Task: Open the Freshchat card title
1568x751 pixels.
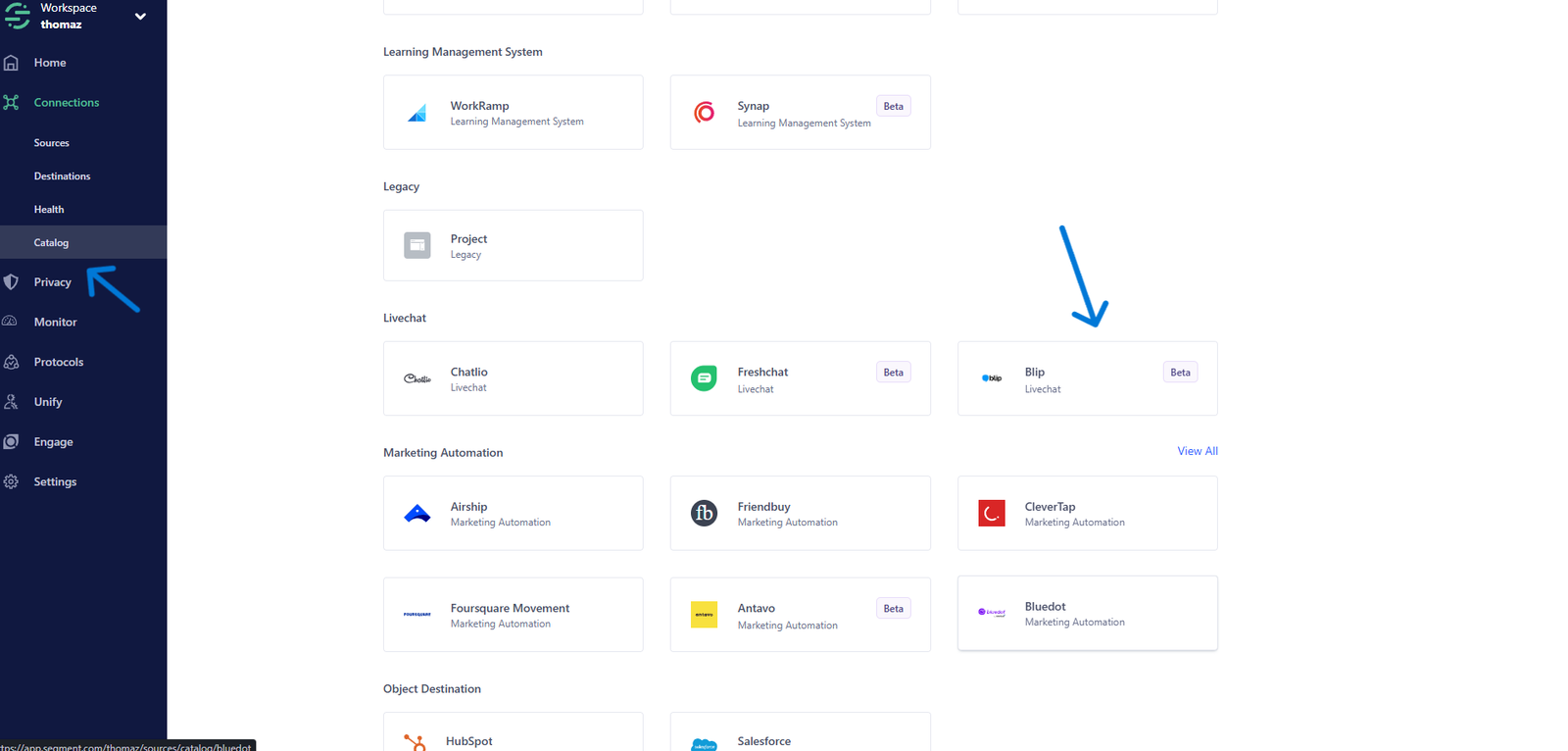Action: point(762,373)
